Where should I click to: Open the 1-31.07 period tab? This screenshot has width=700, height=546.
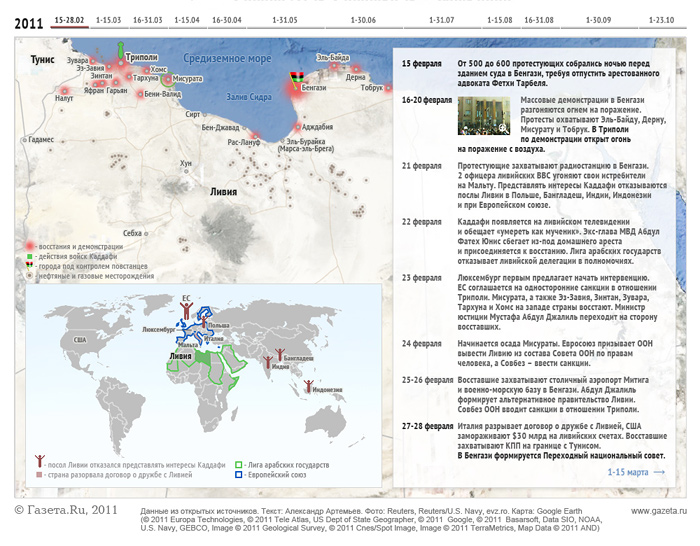(x=442, y=21)
